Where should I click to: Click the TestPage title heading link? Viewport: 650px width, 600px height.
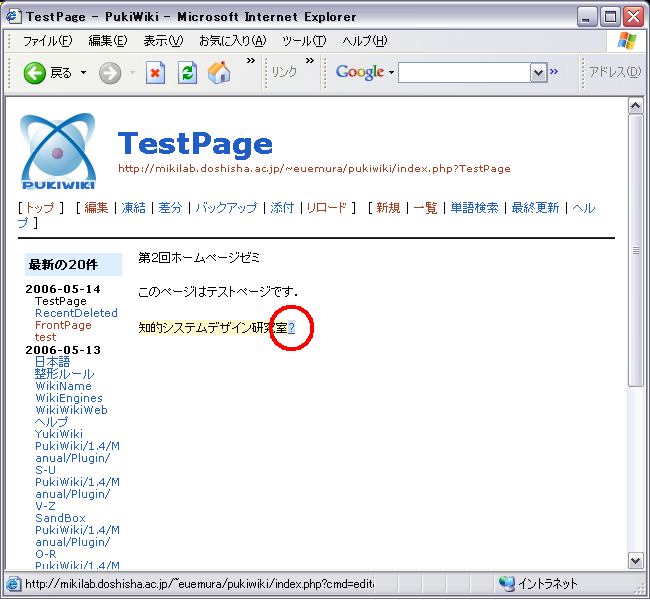click(x=195, y=143)
